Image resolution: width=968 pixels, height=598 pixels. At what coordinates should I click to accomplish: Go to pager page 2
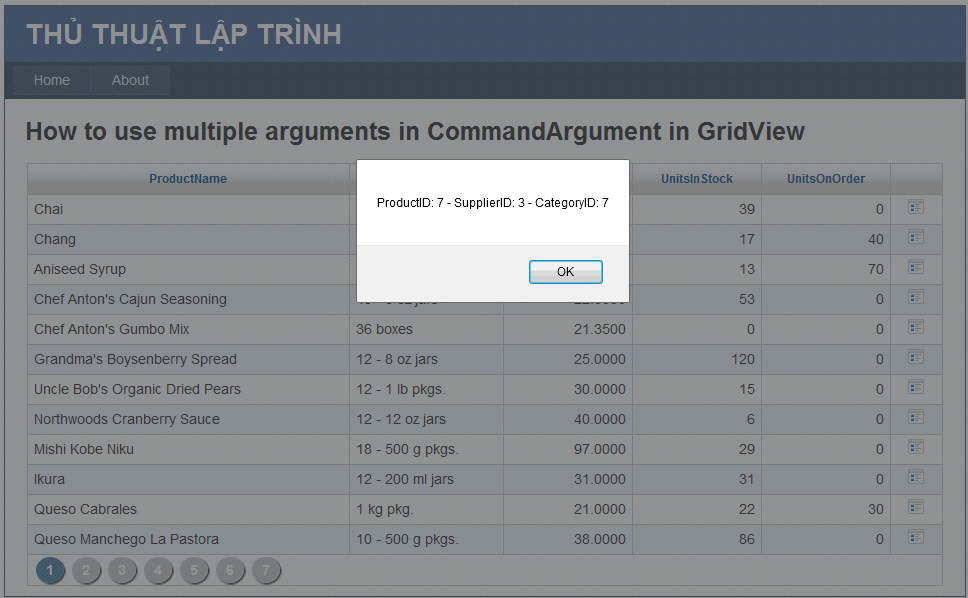coord(86,570)
